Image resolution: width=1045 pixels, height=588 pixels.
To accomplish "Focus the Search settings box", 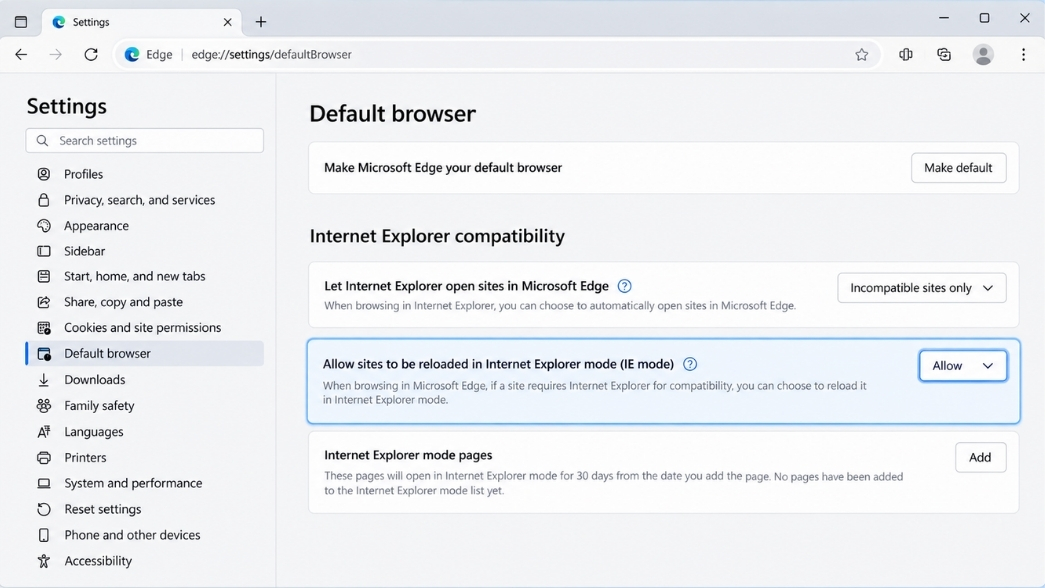I will (x=145, y=141).
